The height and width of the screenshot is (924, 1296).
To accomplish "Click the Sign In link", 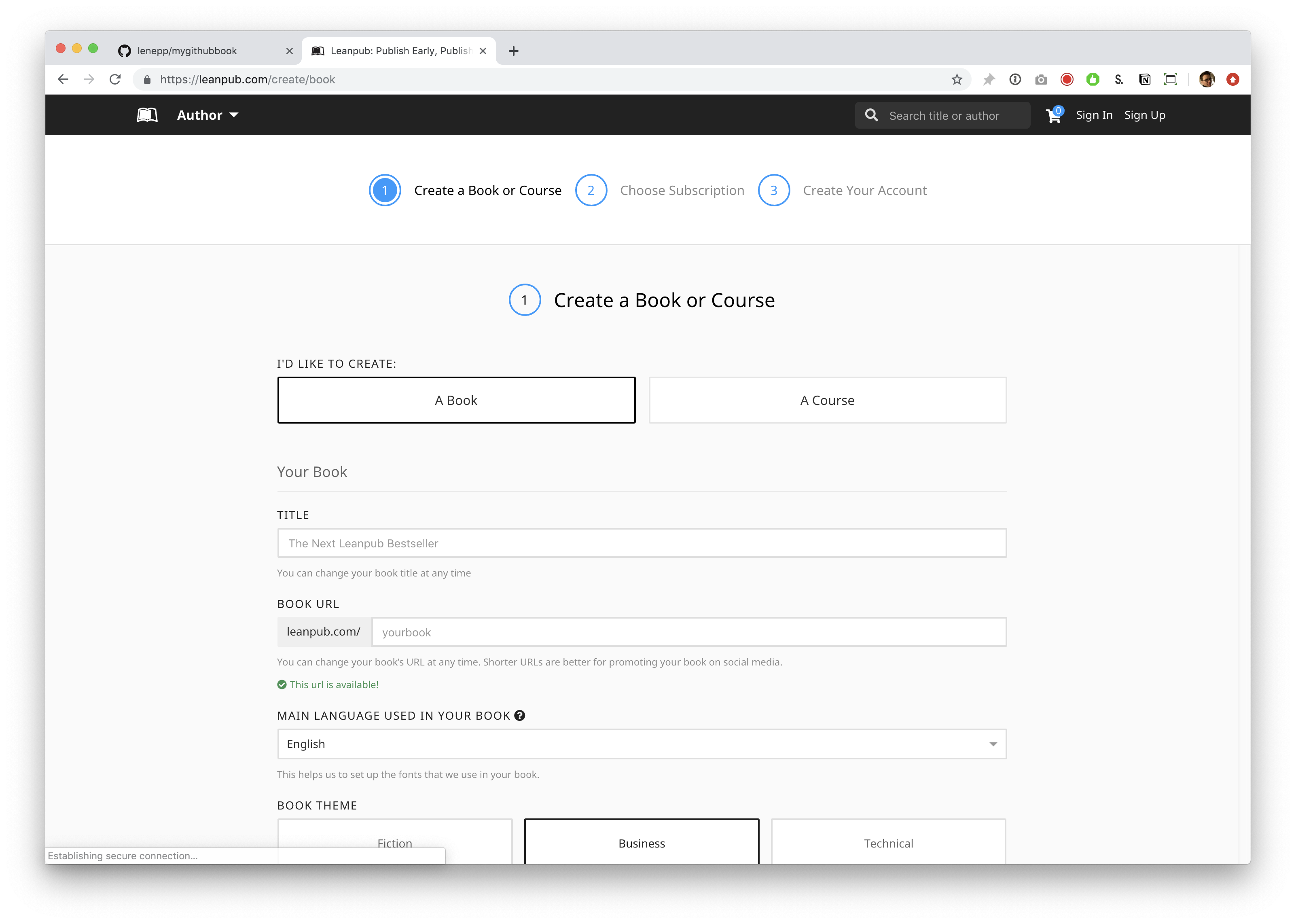I will click(1094, 116).
